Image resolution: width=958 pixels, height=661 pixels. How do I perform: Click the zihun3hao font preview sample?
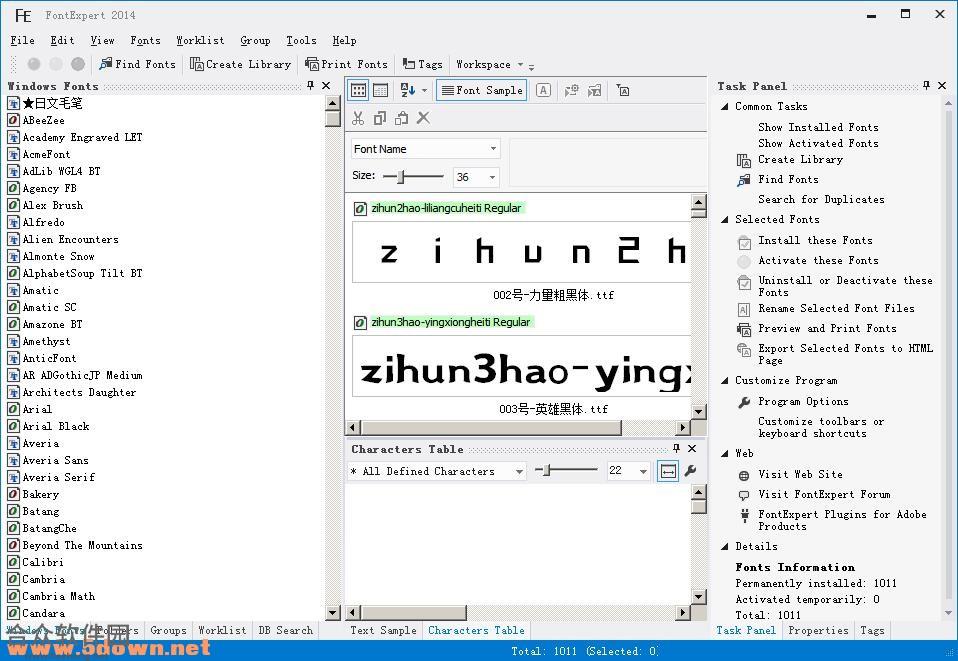(x=522, y=366)
